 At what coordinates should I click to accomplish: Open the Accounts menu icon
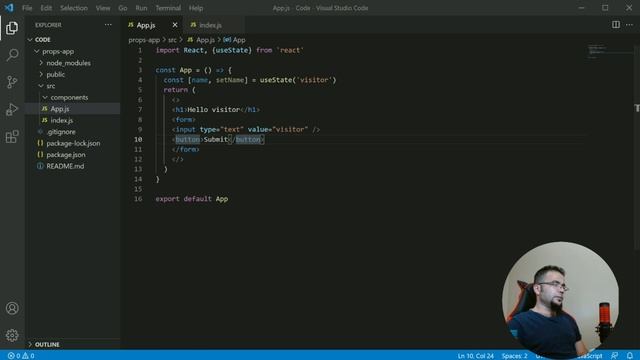[12, 308]
